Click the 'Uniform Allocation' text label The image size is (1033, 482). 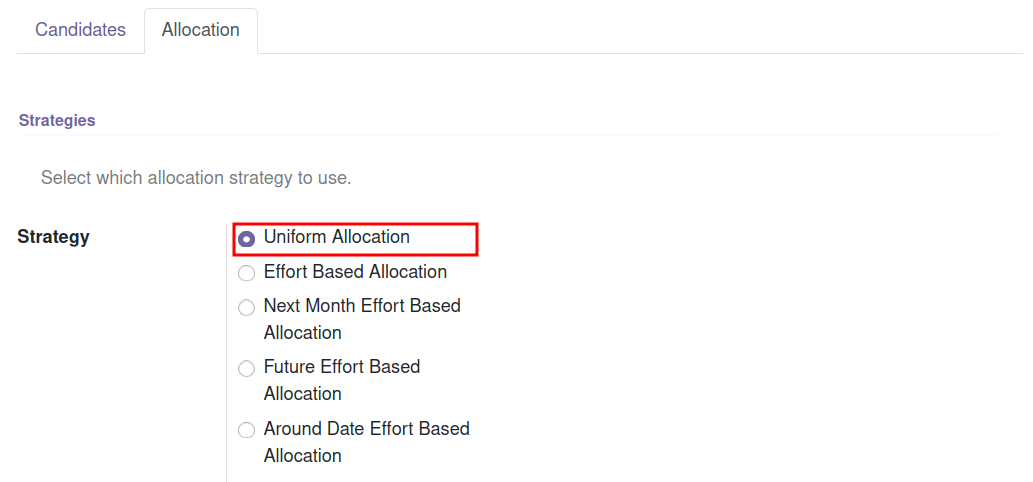coord(337,237)
